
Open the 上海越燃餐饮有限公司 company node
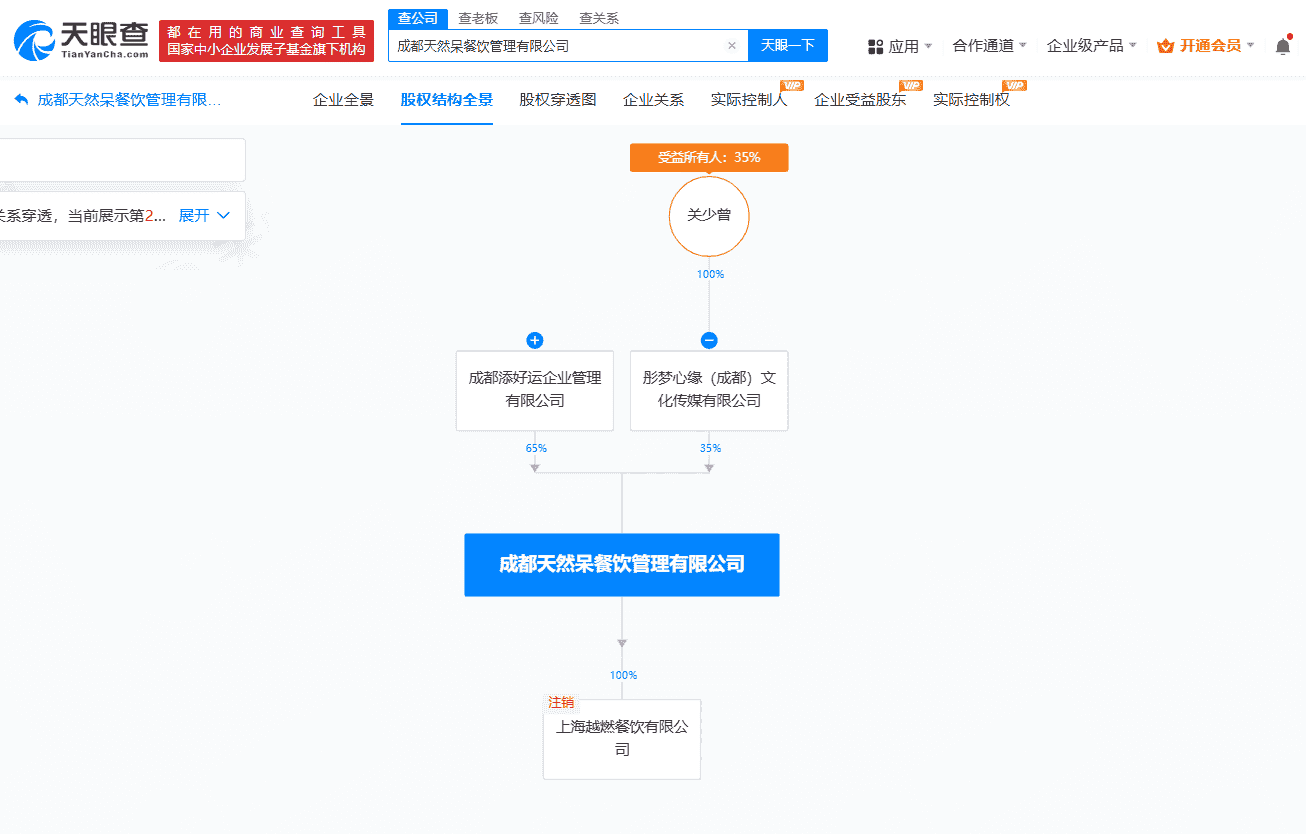pyautogui.click(x=622, y=739)
